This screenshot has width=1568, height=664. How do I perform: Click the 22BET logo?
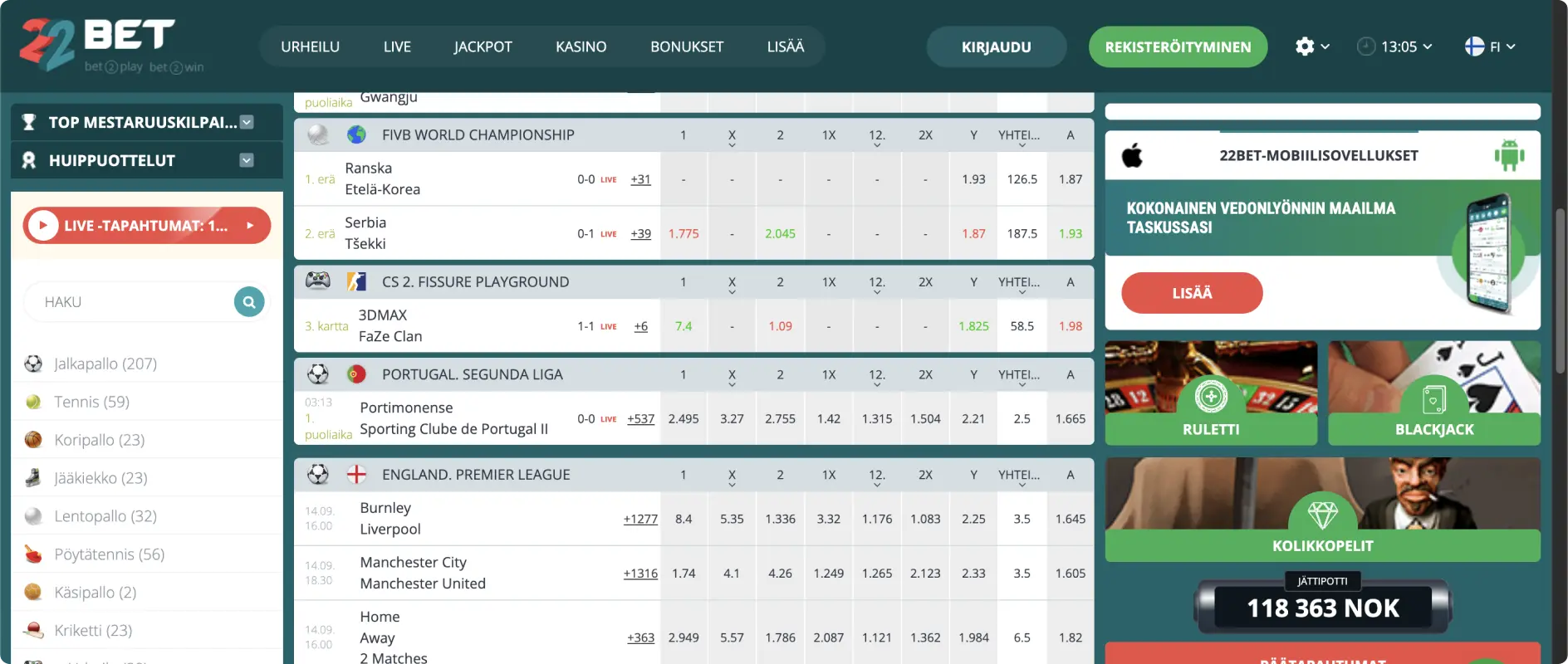[111, 45]
